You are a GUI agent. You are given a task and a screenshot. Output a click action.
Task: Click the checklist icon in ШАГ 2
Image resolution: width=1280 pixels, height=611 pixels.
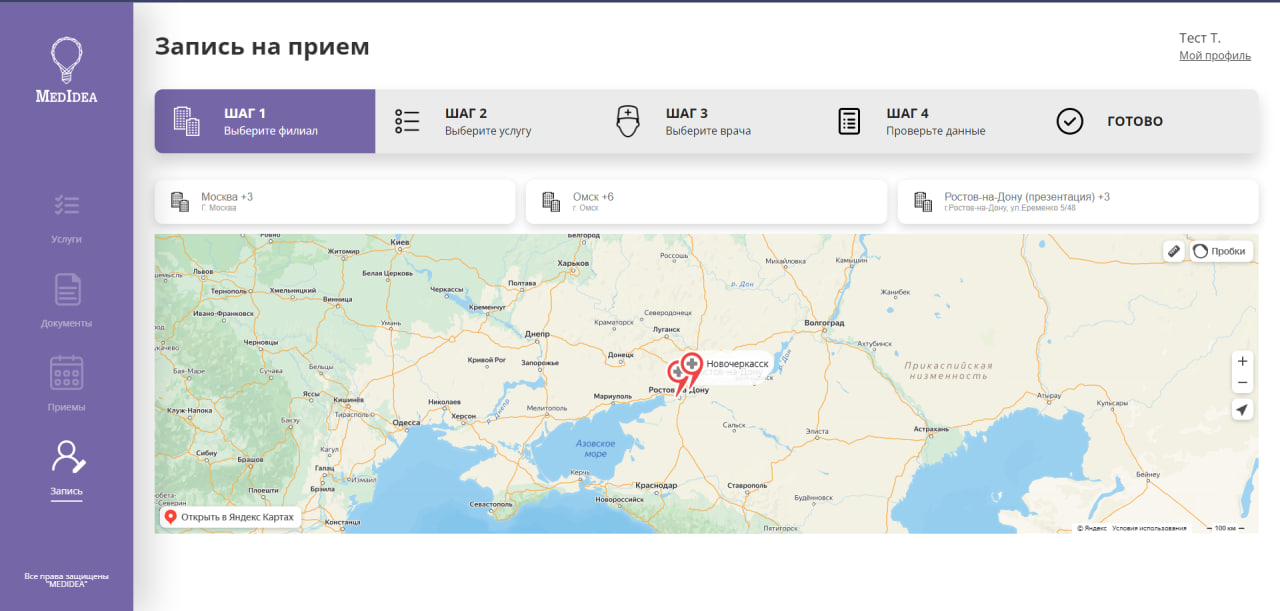tap(407, 121)
